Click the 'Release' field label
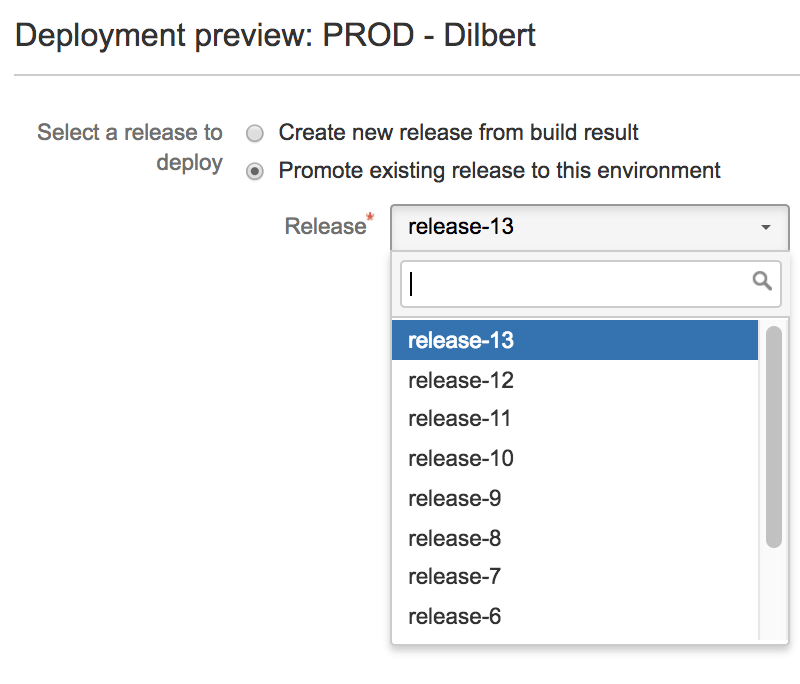 326,226
